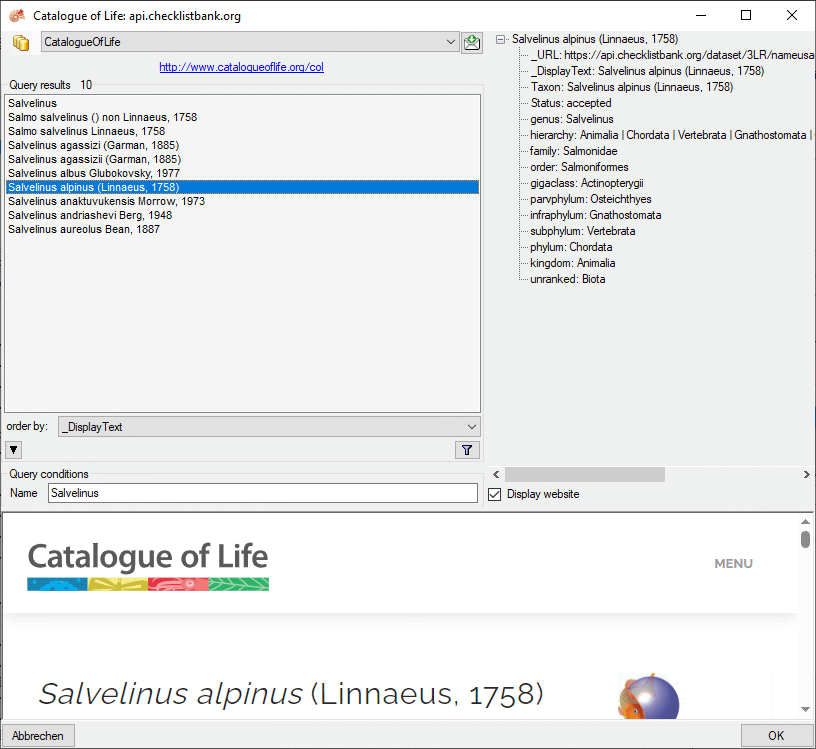Click the filter funnel icon button
Screen dimensions: 816x749
pyautogui.click(x=467, y=450)
